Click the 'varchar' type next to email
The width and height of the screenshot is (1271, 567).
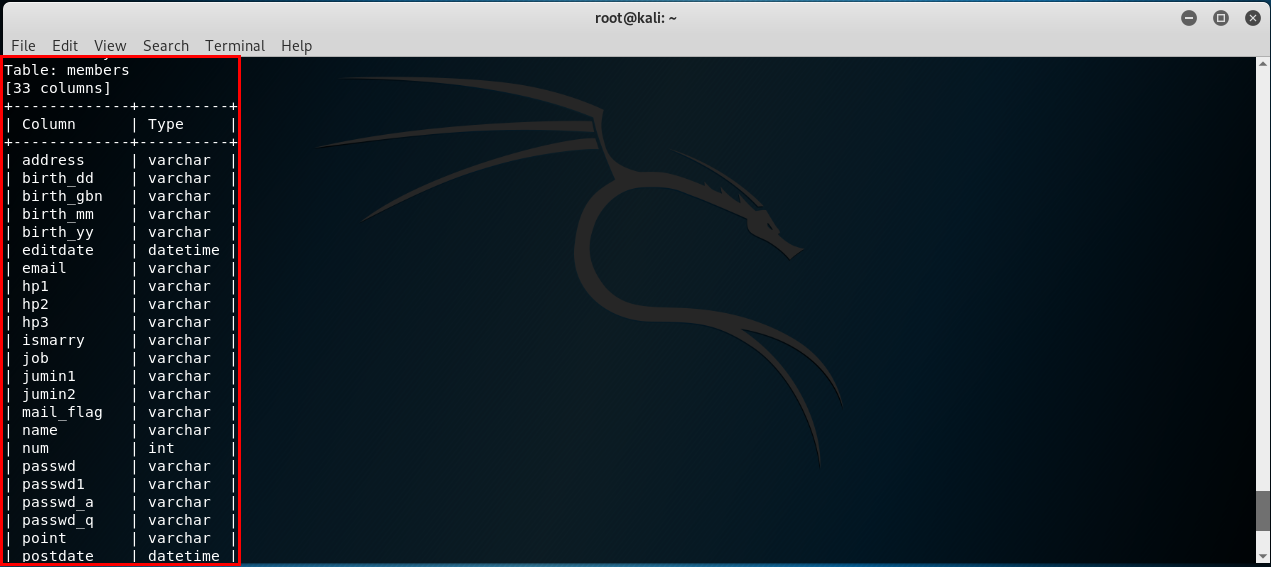[x=179, y=268]
